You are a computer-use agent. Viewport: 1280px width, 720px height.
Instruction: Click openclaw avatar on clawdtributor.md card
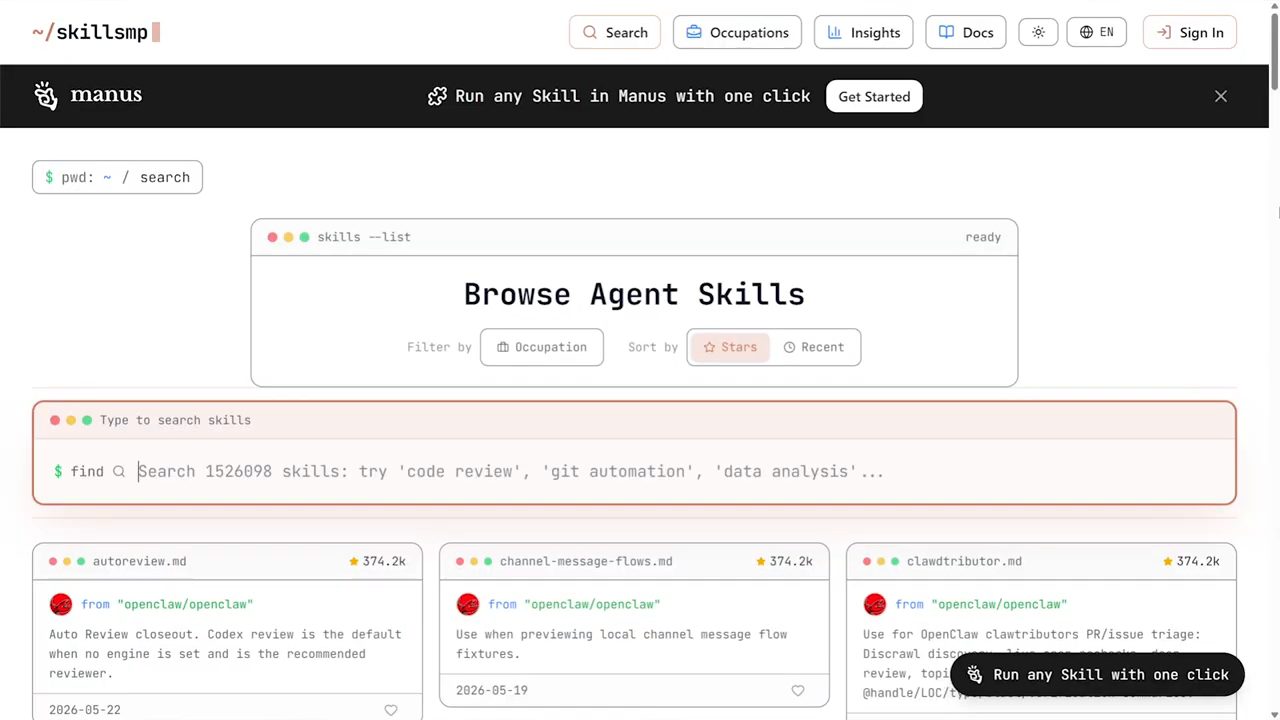875,604
